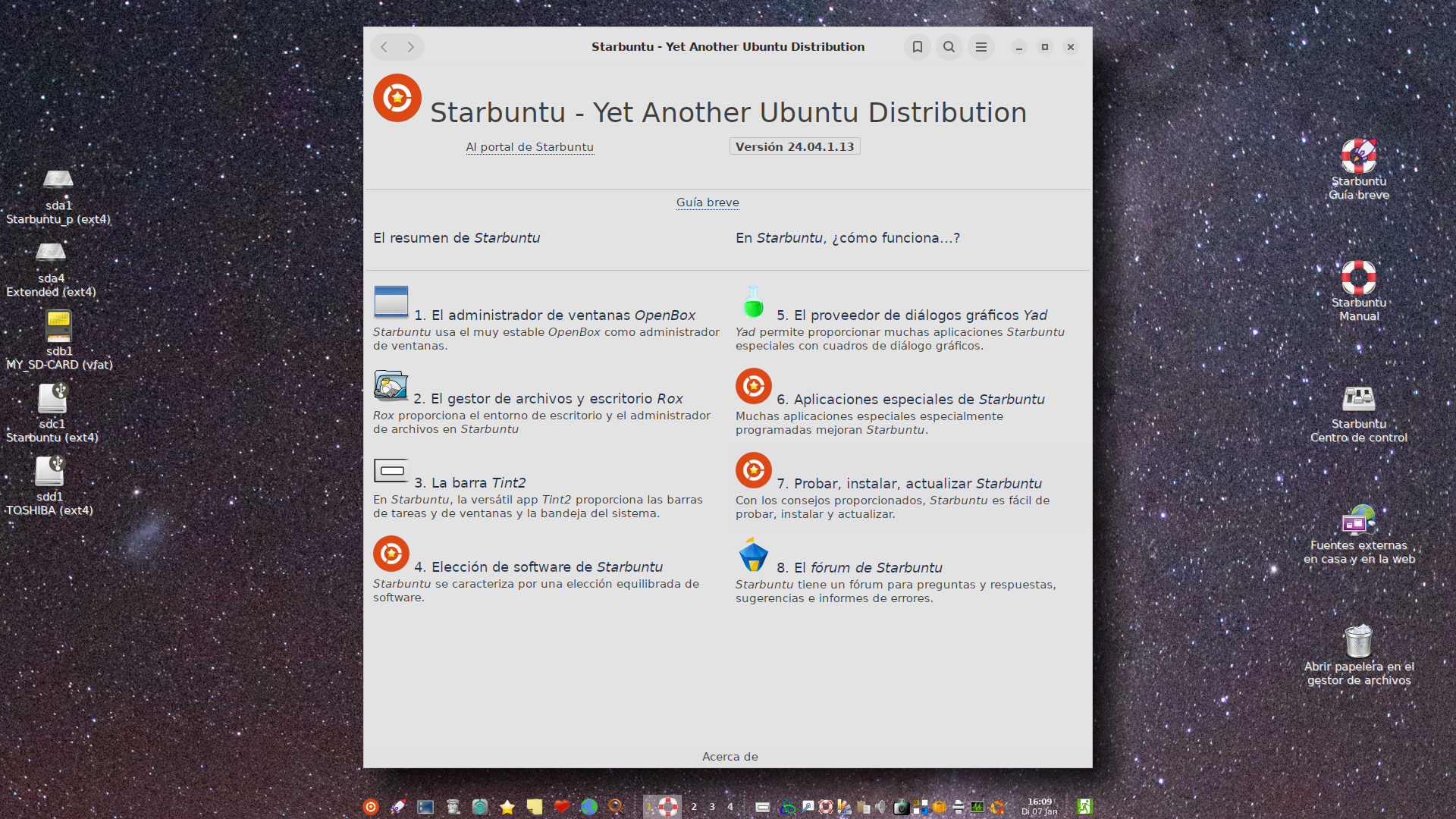
Task: Open the hamburger menu in the header
Action: click(981, 47)
